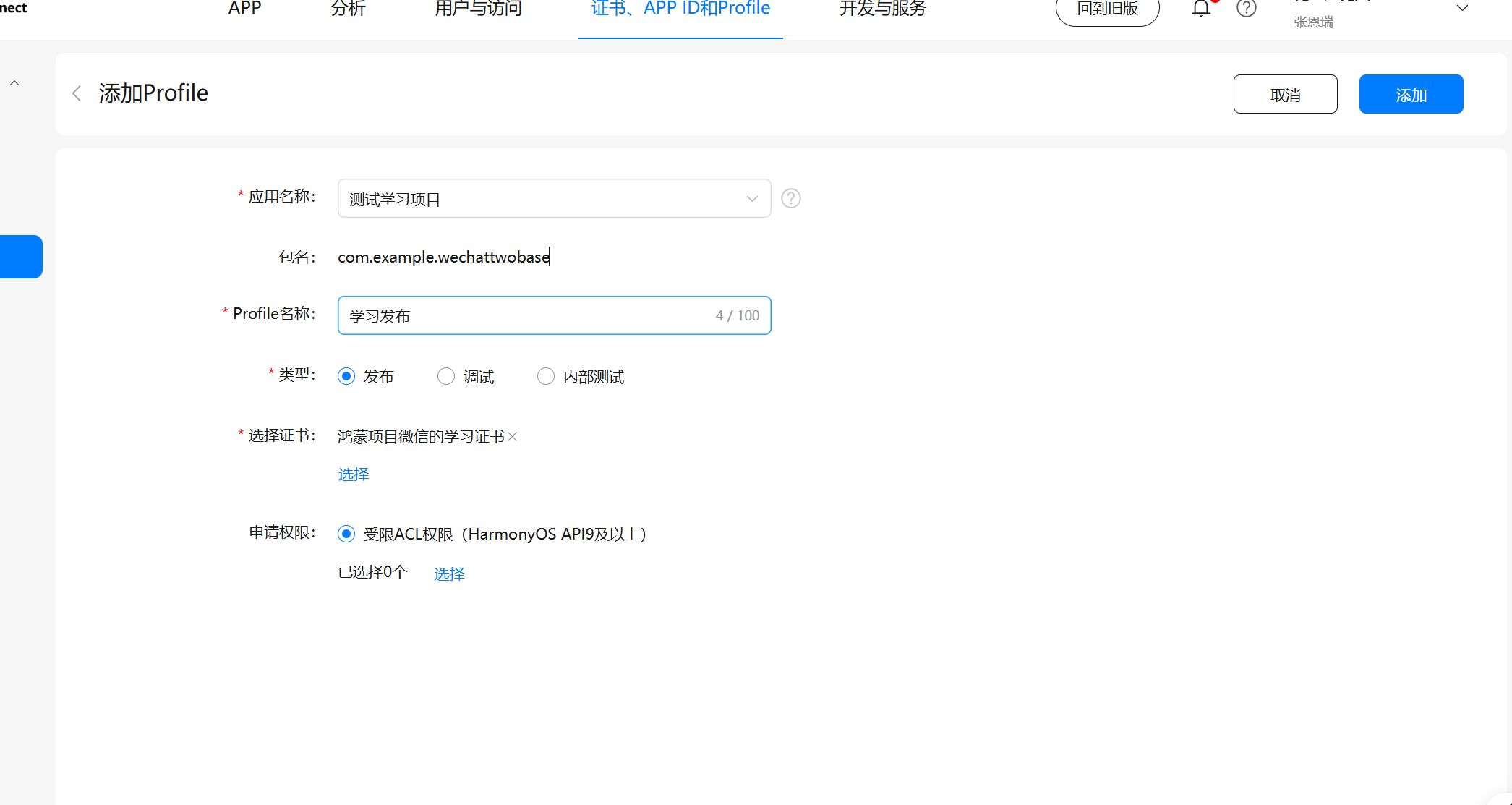
Task: Click the help question mark in header
Action: pos(1246,9)
